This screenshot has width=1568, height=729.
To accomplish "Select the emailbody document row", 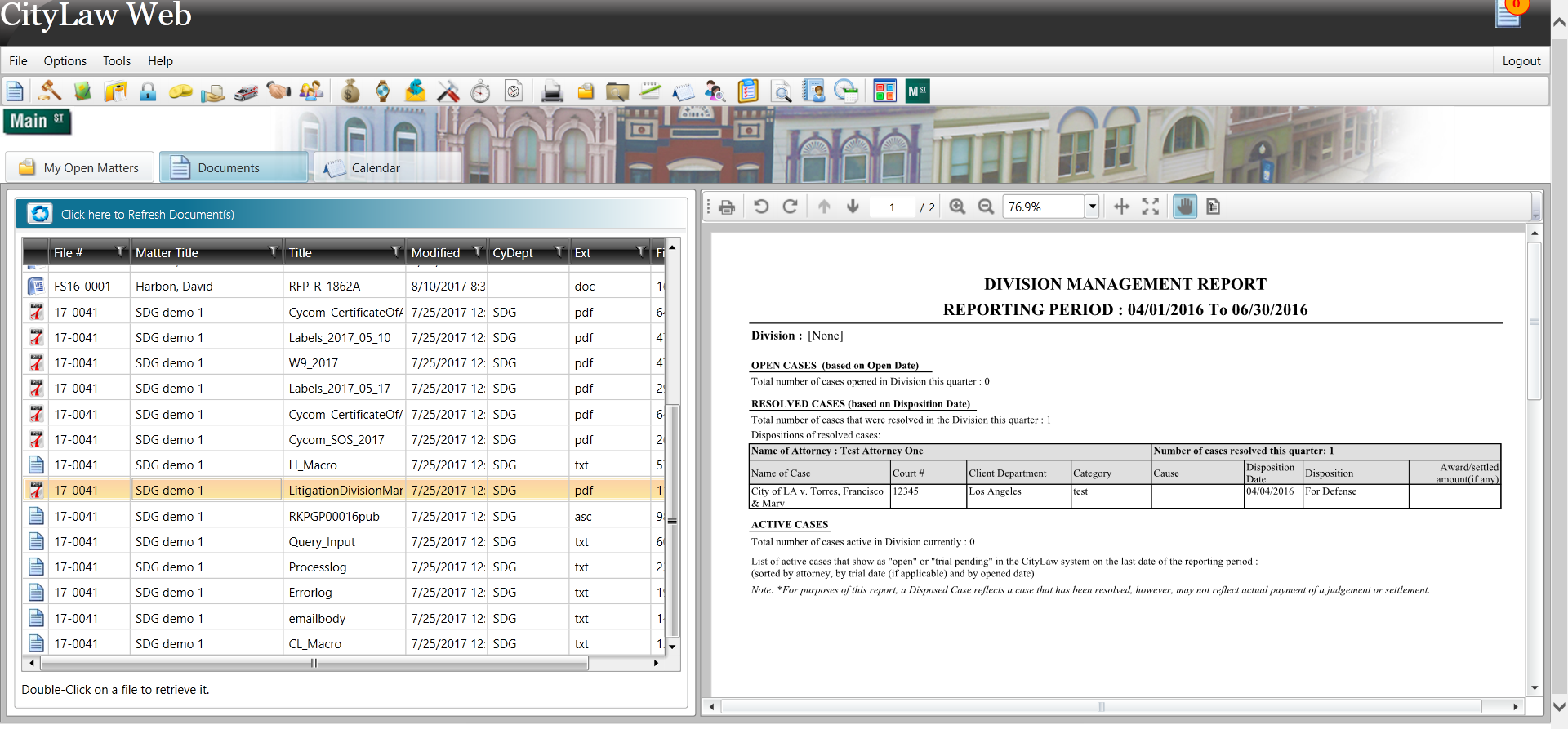I will [x=343, y=618].
